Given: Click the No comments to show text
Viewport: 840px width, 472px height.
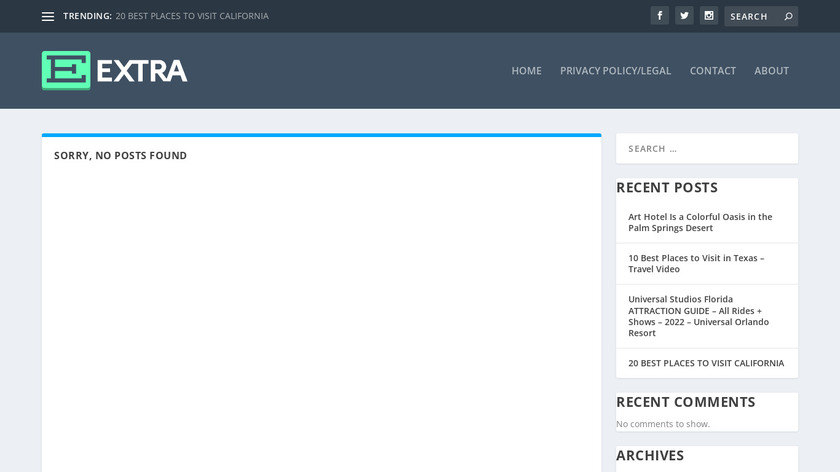Looking at the screenshot, I should [663, 424].
